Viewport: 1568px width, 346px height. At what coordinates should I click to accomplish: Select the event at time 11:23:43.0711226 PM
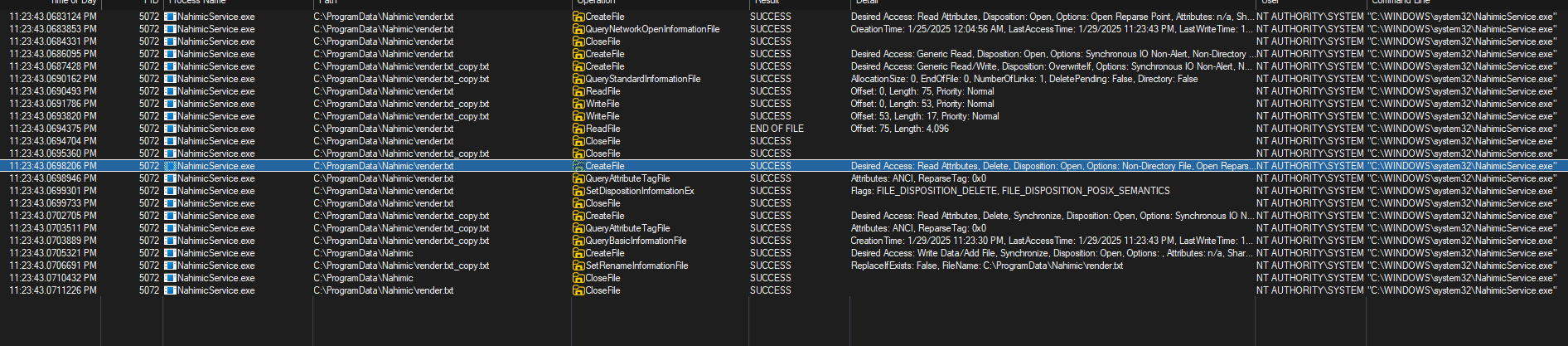coord(53,290)
